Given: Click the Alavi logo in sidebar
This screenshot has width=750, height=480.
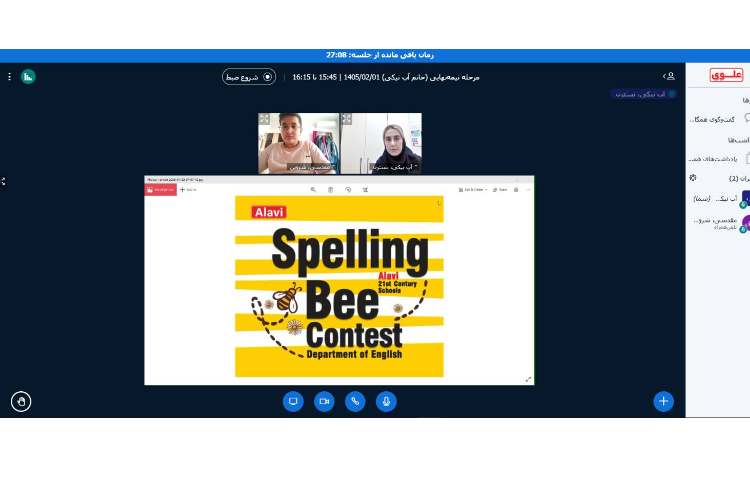Looking at the screenshot, I should [x=726, y=75].
